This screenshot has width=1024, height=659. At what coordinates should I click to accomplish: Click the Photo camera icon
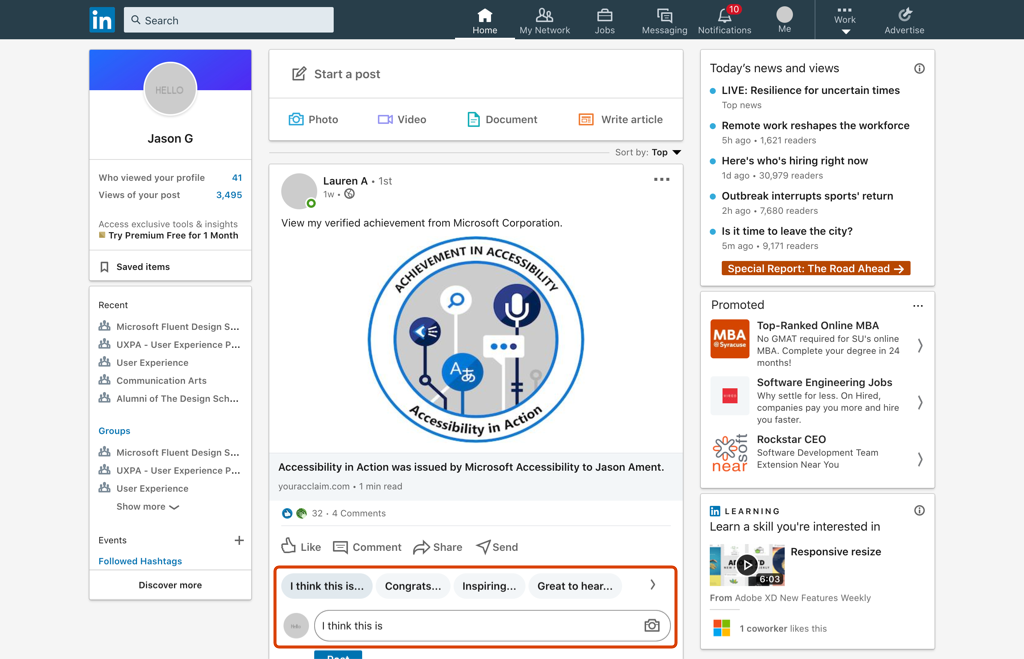(x=296, y=119)
